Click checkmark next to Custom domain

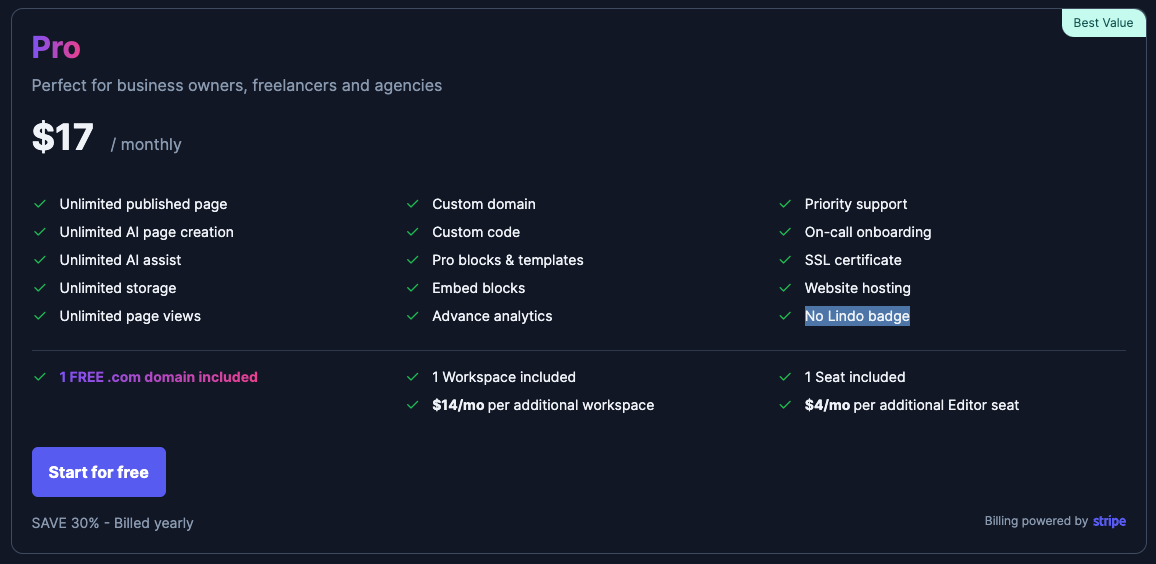point(413,204)
